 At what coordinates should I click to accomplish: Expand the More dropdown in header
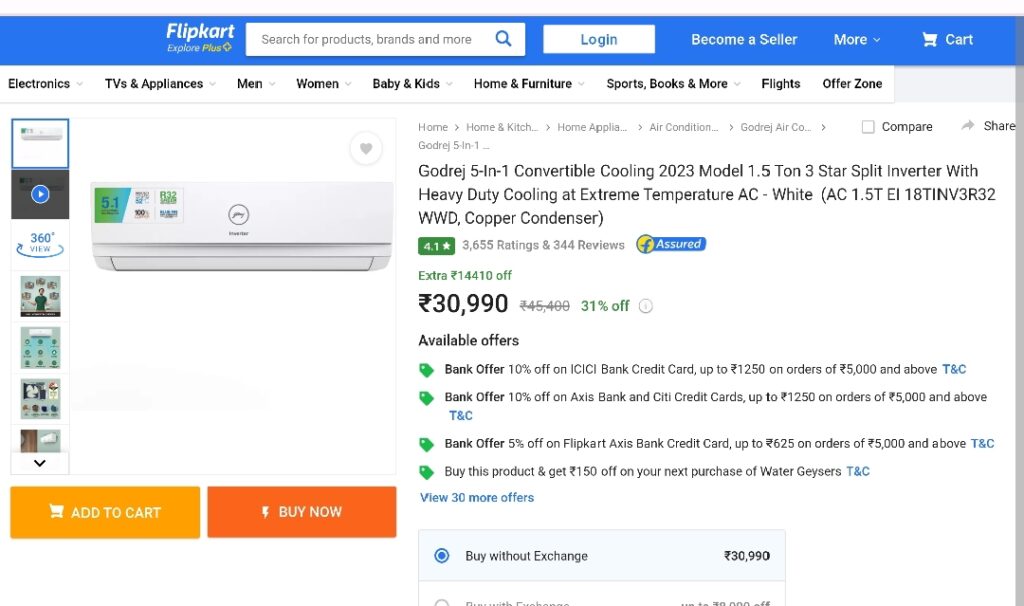857,40
